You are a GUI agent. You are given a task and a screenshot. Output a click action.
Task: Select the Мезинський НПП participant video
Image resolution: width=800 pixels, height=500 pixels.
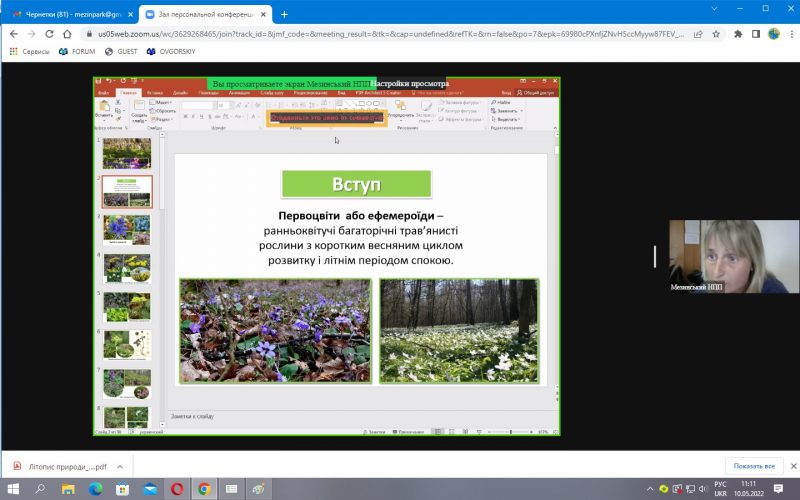point(734,257)
